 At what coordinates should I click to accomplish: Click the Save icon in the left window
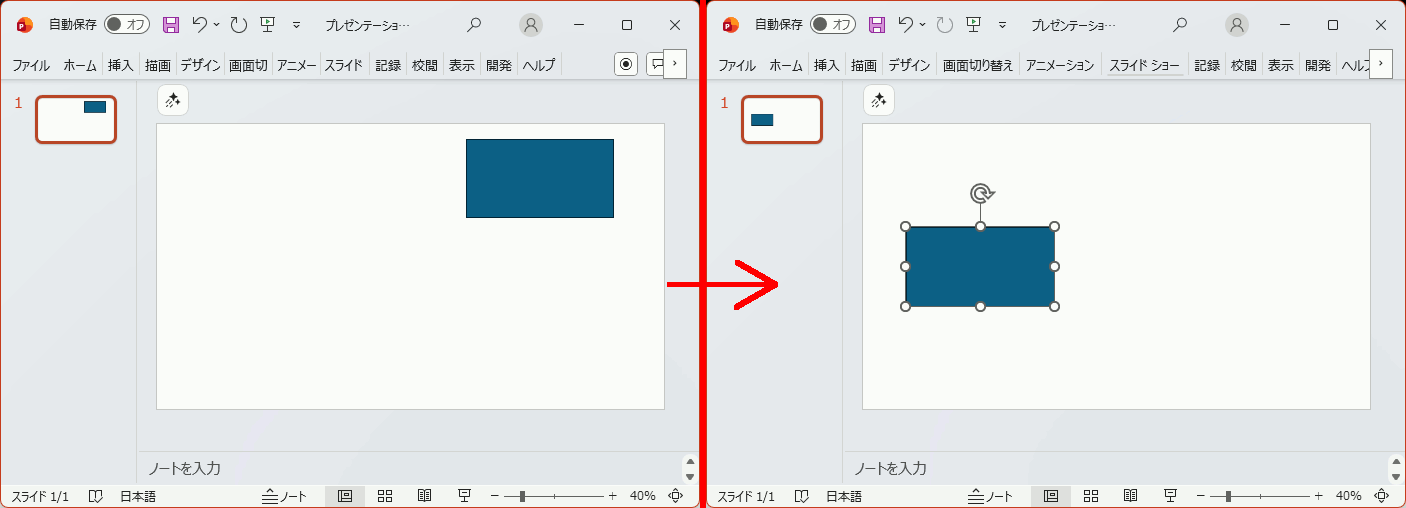pyautogui.click(x=171, y=25)
